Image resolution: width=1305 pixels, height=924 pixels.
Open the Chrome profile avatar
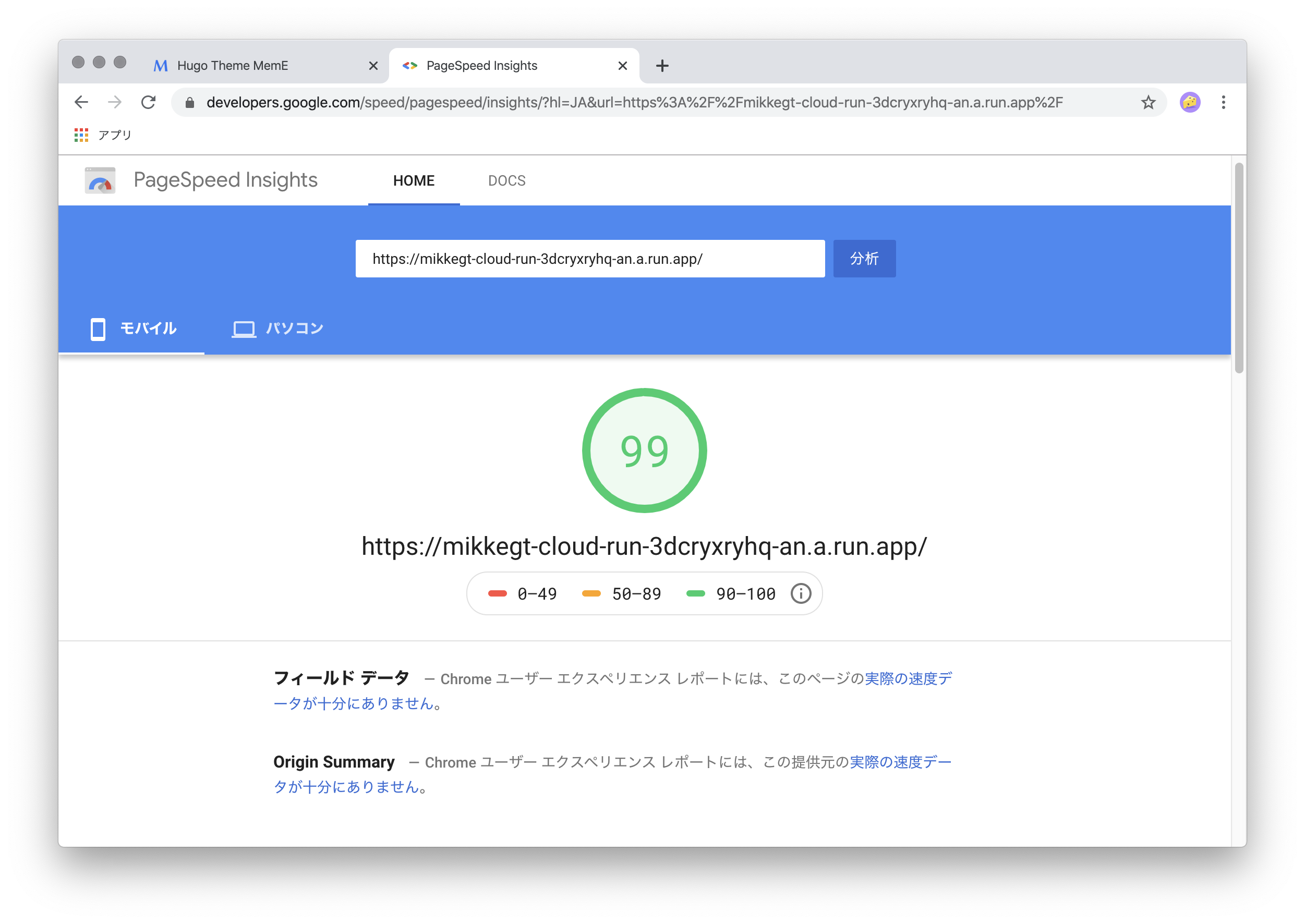pos(1189,102)
